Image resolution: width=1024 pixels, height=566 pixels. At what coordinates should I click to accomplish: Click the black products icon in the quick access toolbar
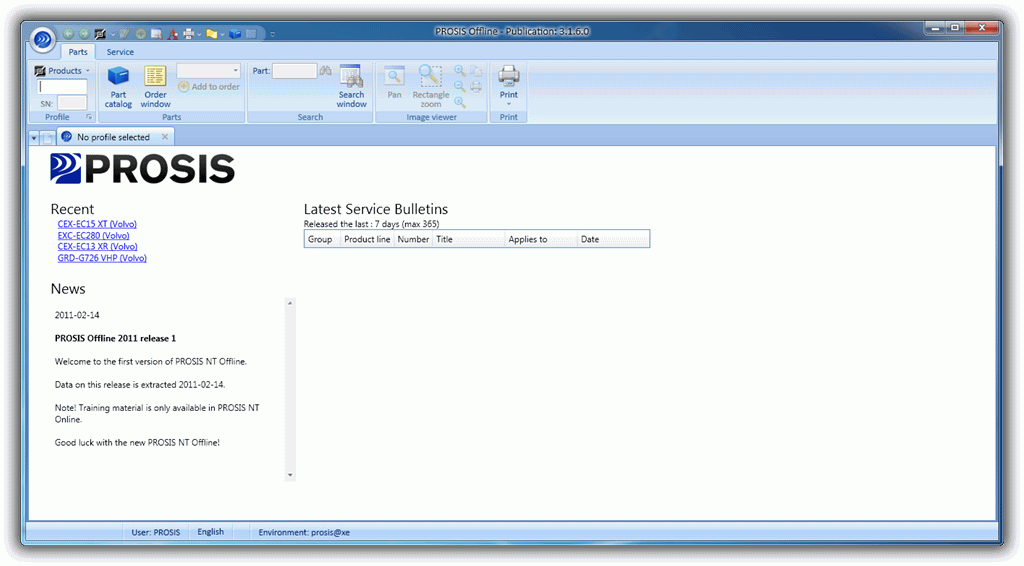click(100, 34)
